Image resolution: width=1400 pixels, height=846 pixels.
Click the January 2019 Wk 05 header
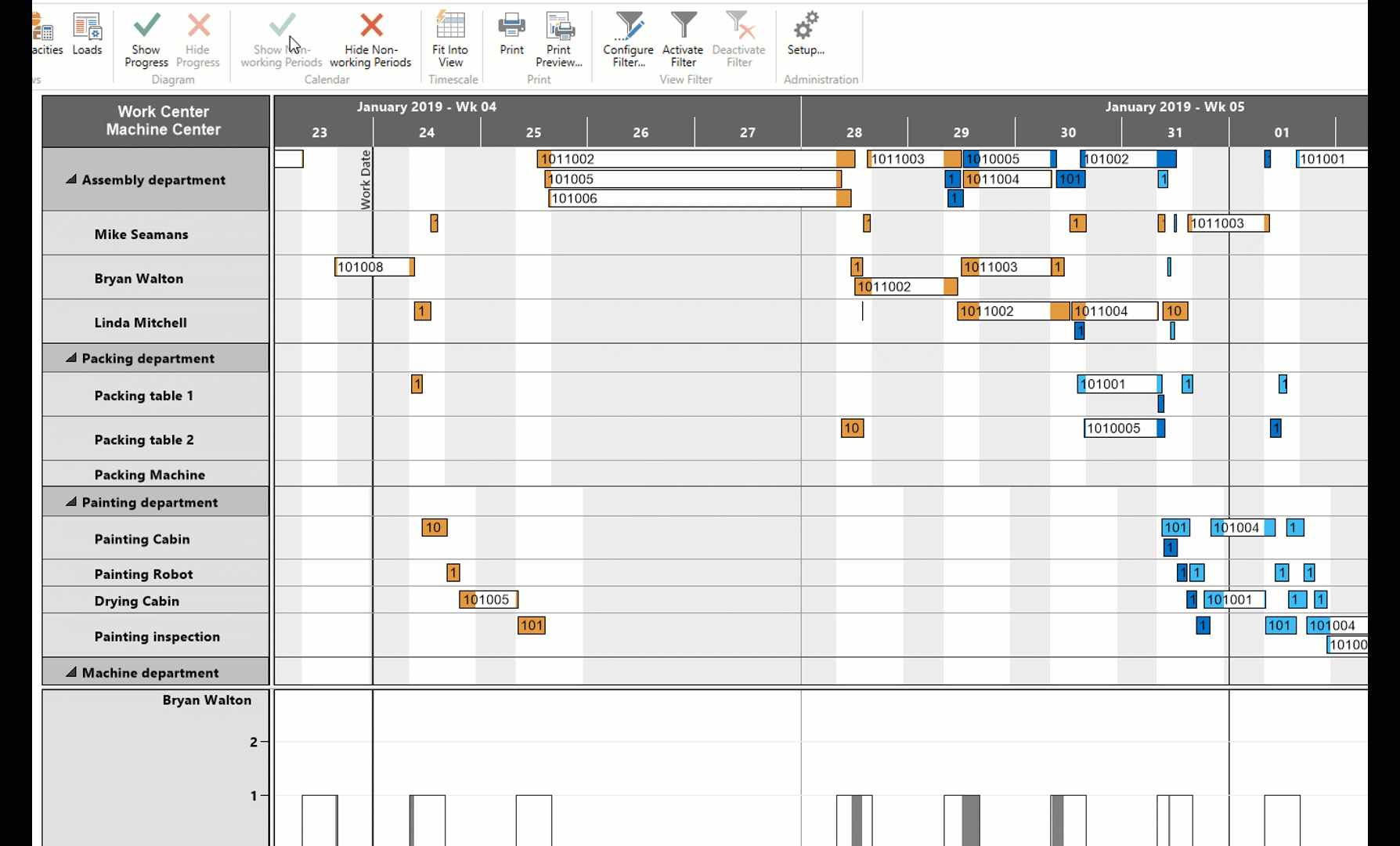[x=1174, y=107]
